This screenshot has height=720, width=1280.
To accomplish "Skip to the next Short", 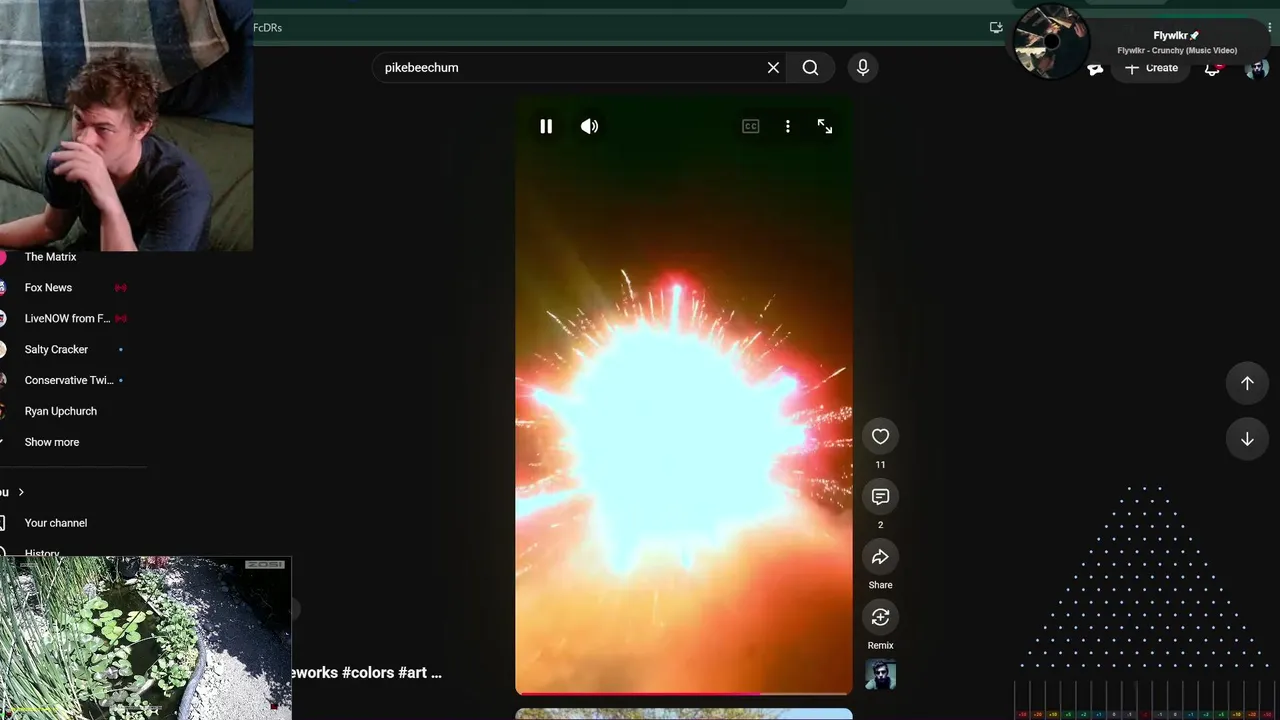I will [1247, 439].
